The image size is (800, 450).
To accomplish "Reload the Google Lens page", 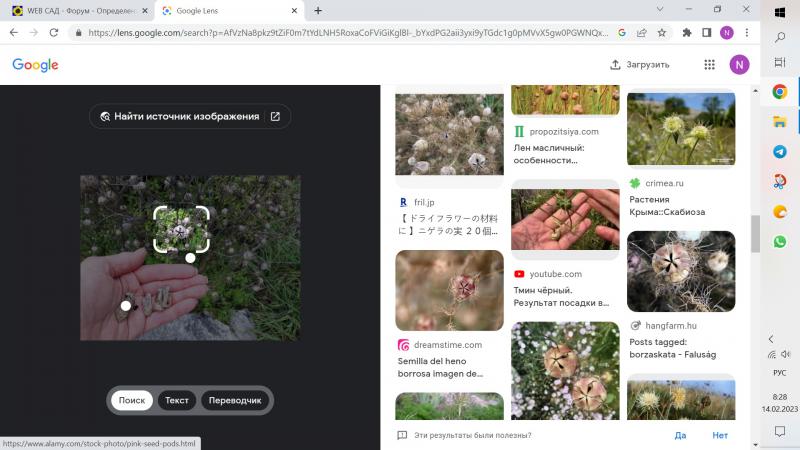I will [58, 32].
